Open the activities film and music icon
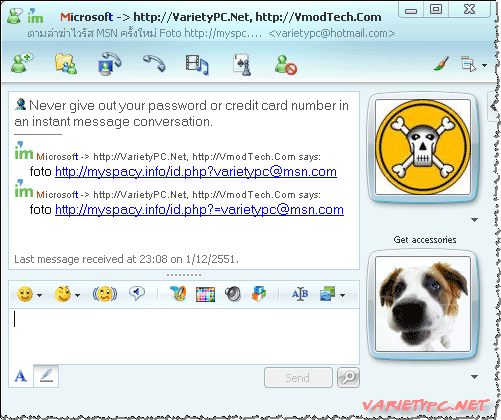The image size is (501, 420). pos(197,64)
